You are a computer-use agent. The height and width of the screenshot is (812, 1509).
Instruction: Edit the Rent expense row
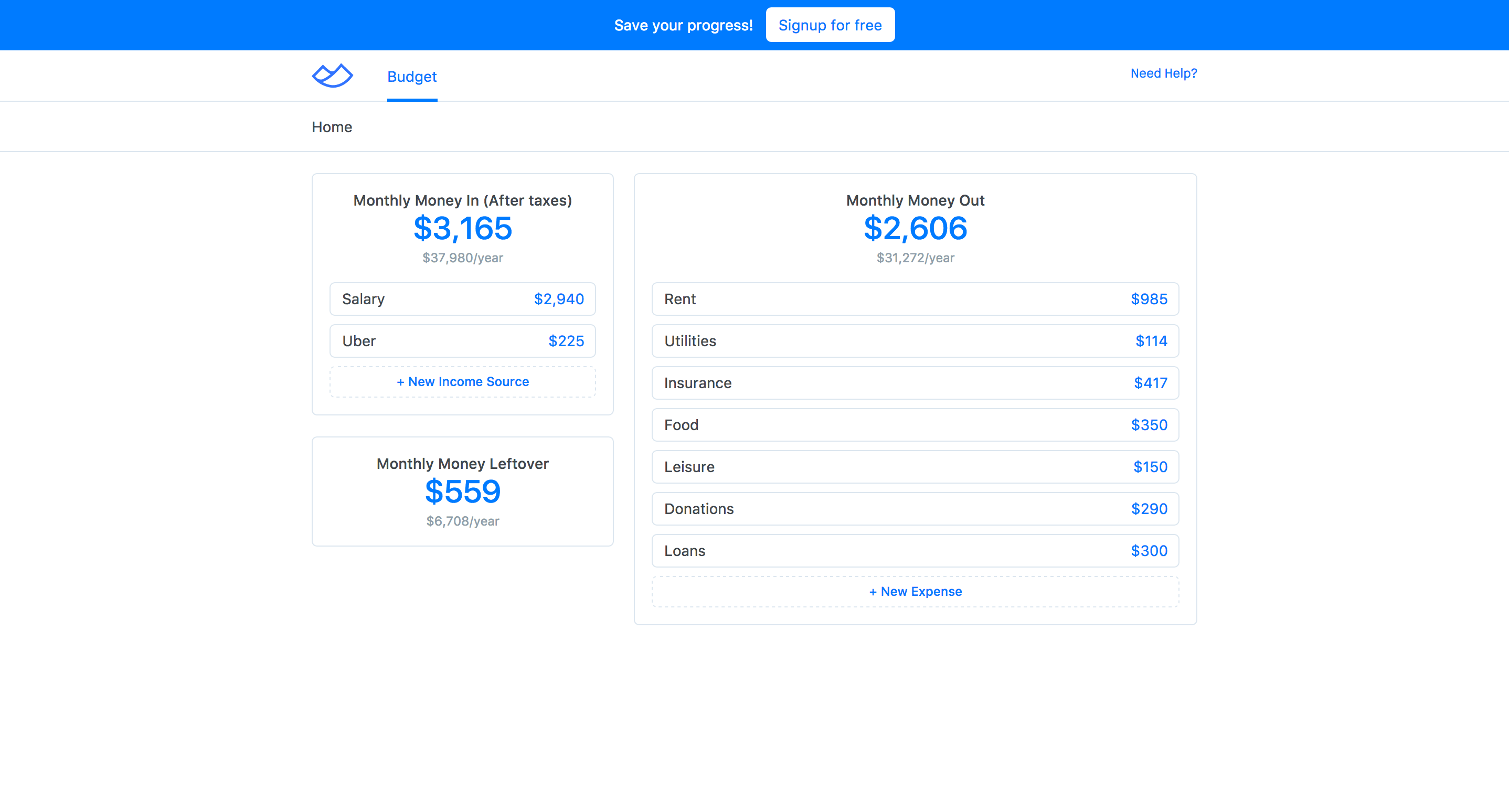915,299
